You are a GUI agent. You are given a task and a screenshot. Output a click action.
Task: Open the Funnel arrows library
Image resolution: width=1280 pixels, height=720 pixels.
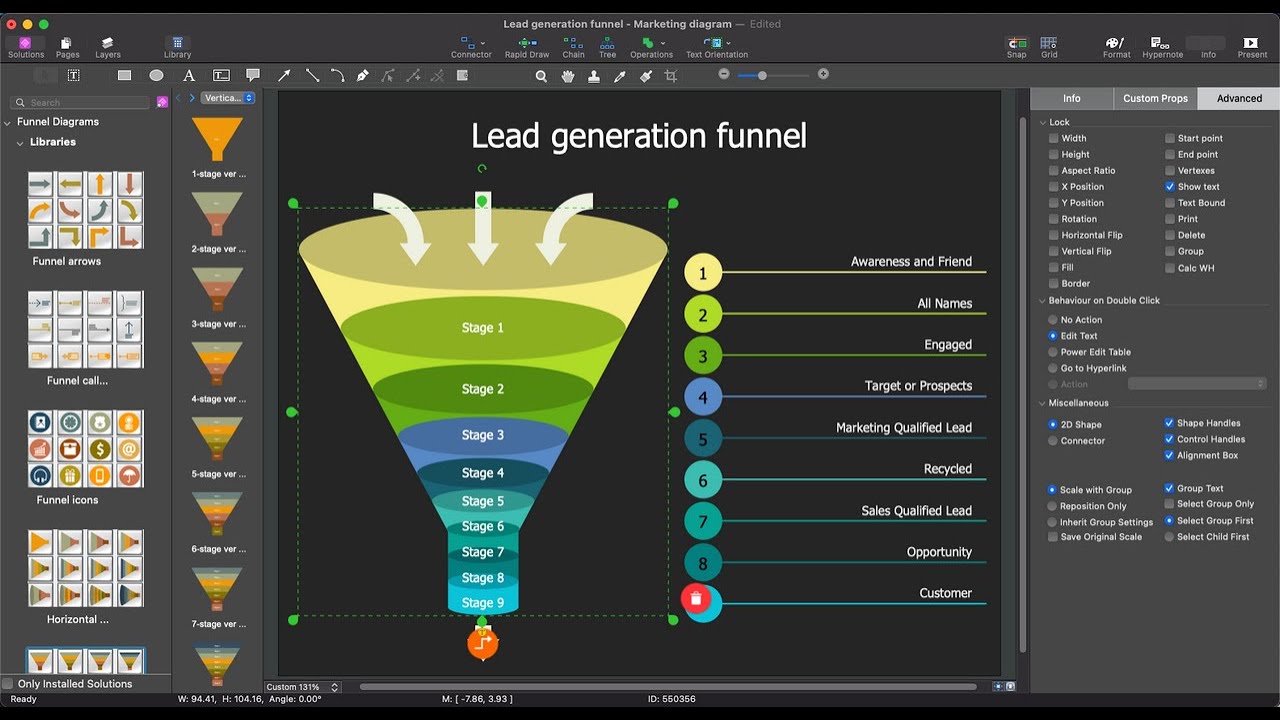click(x=85, y=210)
